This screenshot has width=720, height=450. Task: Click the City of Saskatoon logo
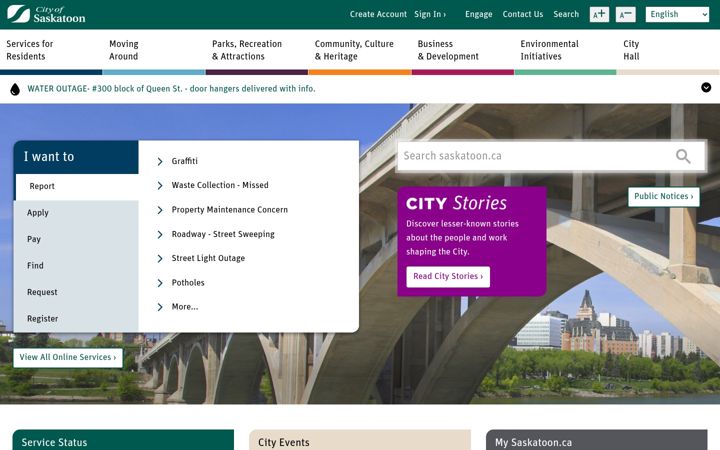pyautogui.click(x=46, y=14)
